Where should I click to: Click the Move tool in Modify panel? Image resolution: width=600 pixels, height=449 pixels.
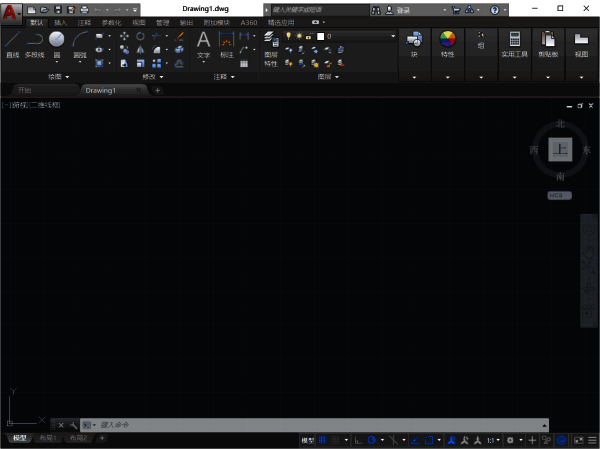point(124,36)
